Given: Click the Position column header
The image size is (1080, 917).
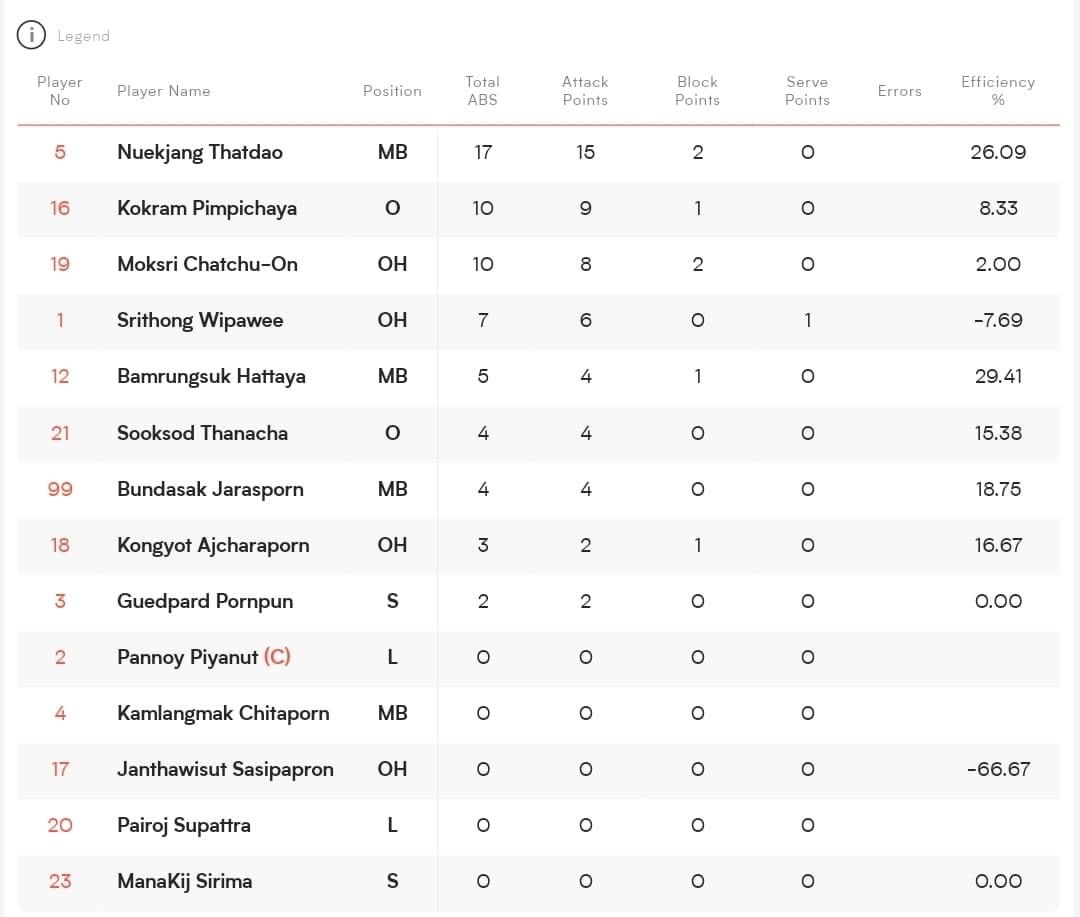Looking at the screenshot, I should point(392,91).
